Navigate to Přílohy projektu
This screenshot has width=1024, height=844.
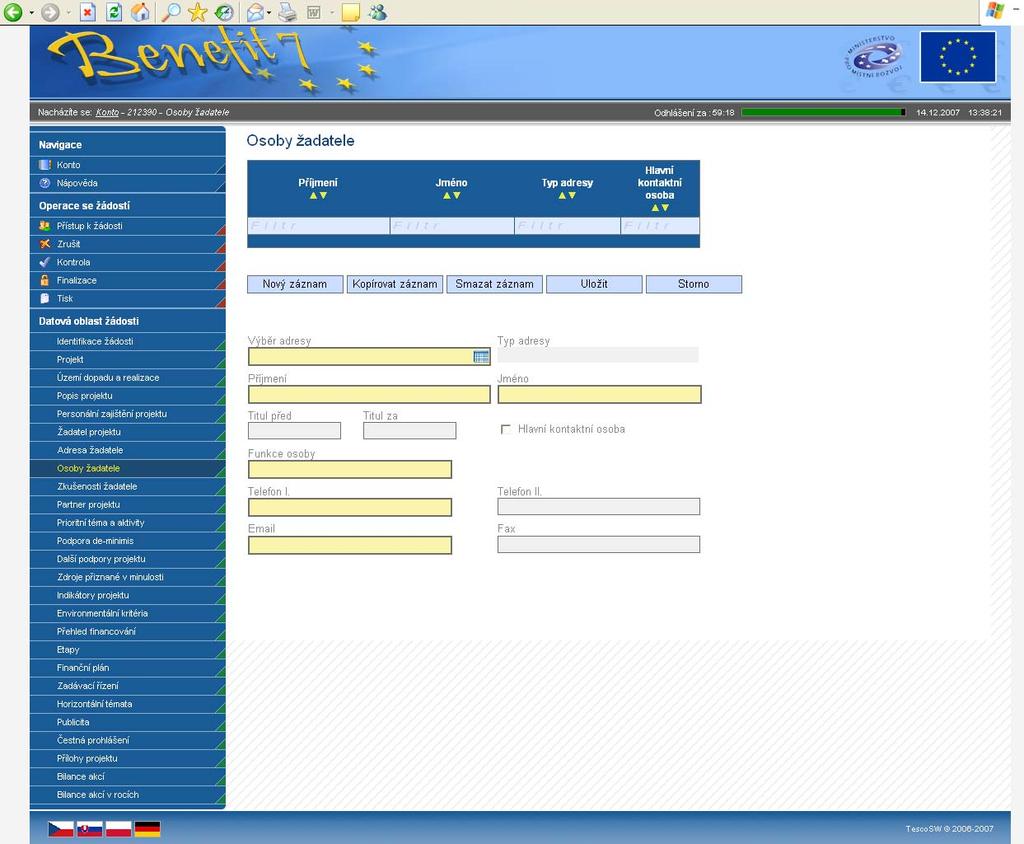tap(127, 758)
